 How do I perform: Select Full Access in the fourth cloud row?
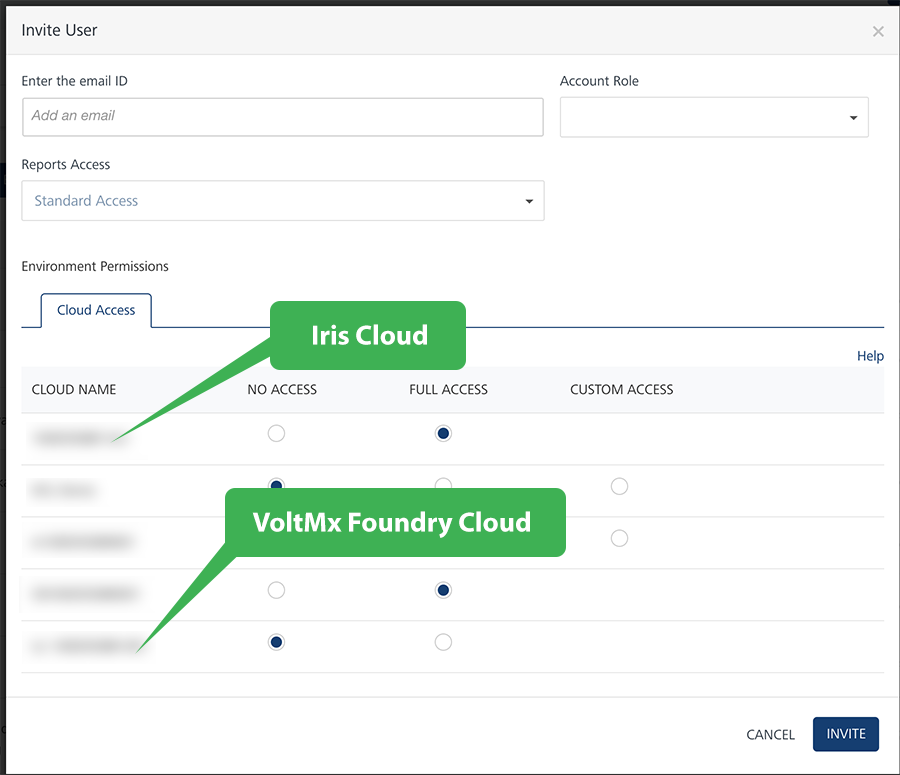(444, 590)
